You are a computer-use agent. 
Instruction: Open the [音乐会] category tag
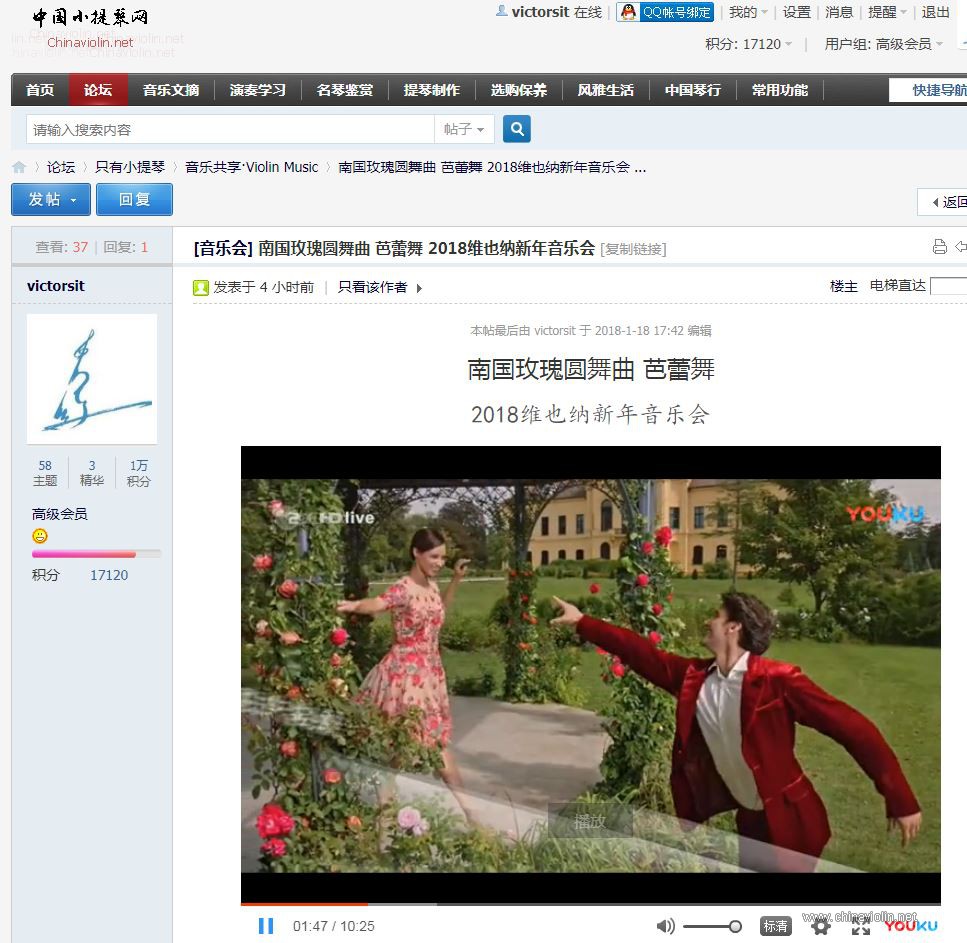pyautogui.click(x=223, y=248)
